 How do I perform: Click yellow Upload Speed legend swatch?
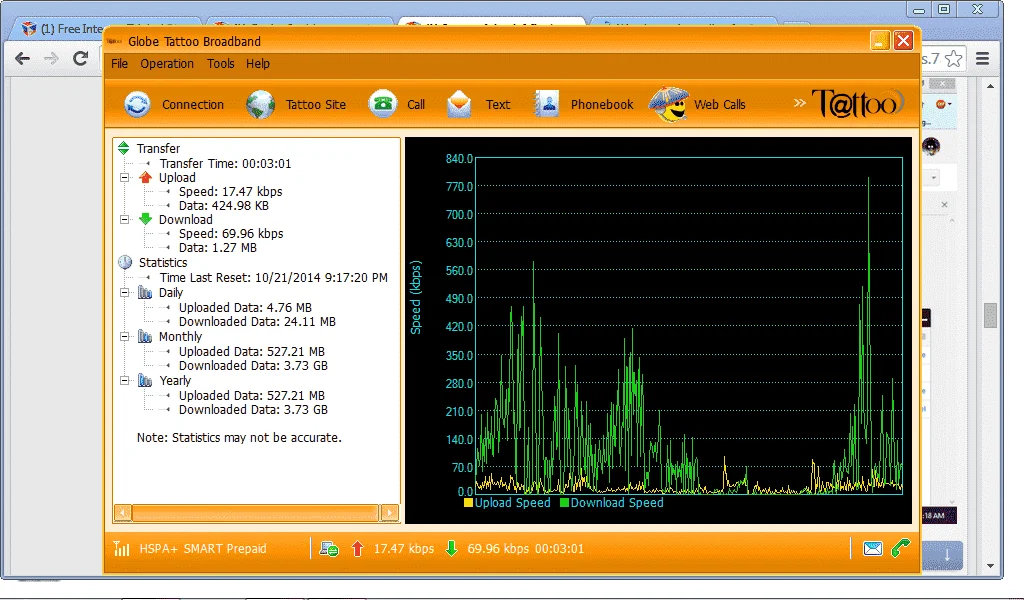468,503
